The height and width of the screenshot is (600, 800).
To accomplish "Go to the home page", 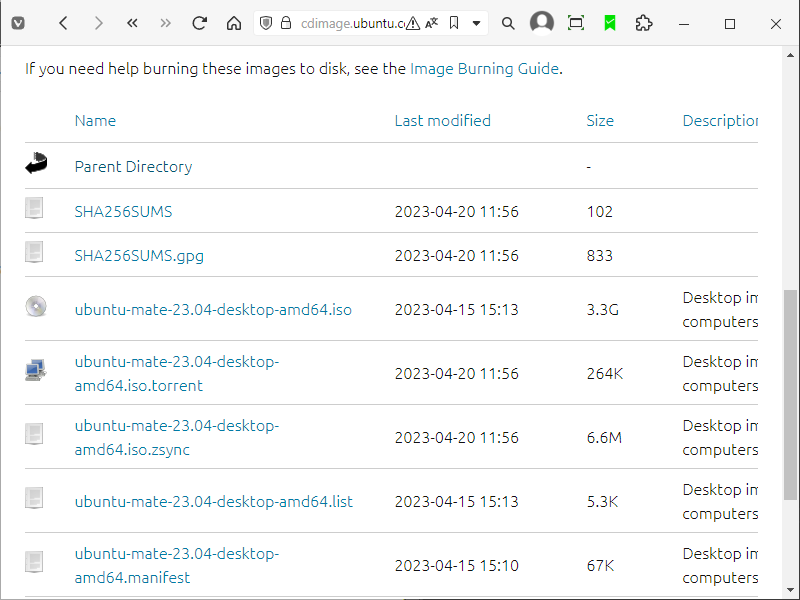I will click(234, 23).
